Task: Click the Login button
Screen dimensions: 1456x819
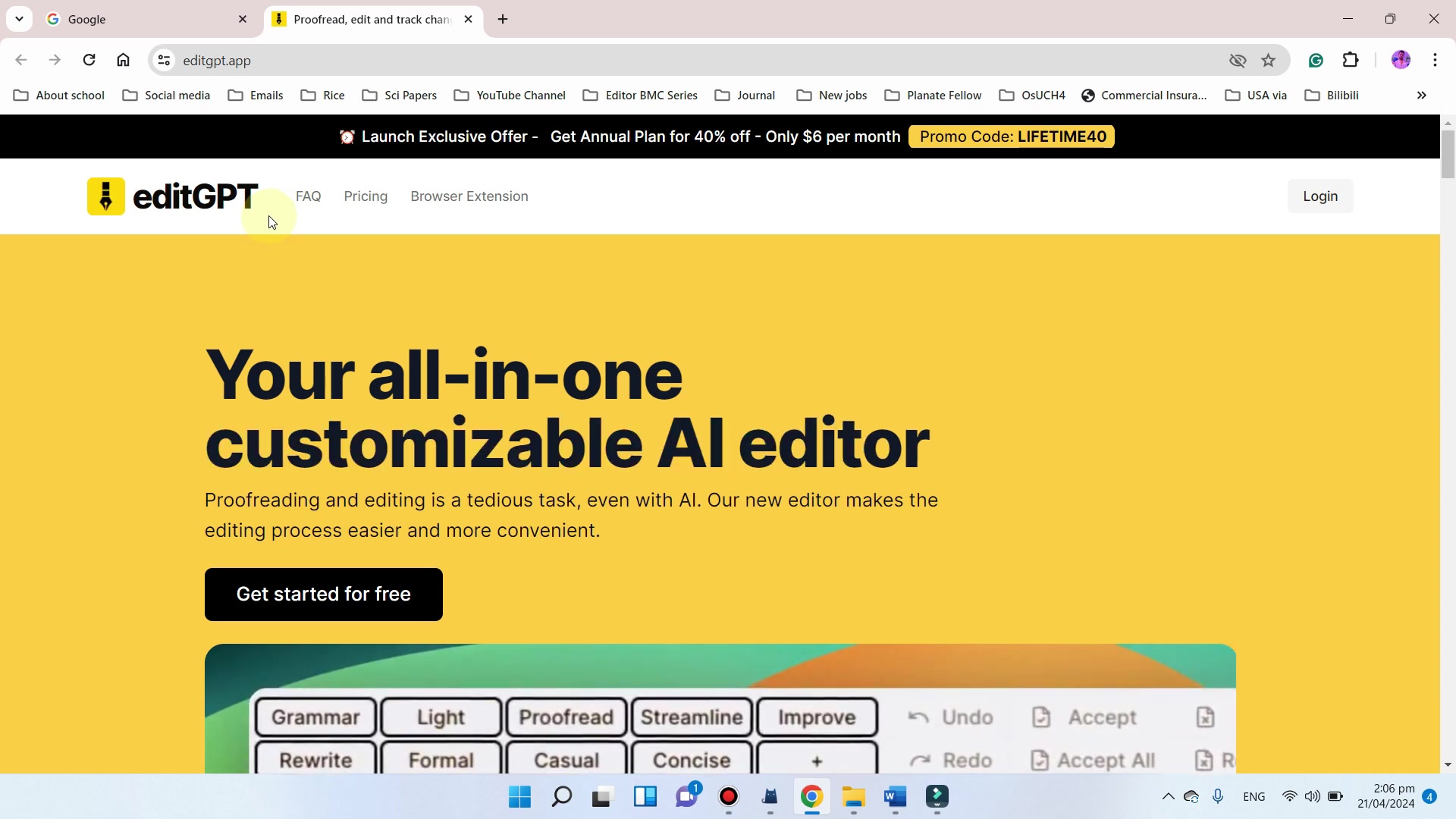Action: click(x=1320, y=196)
